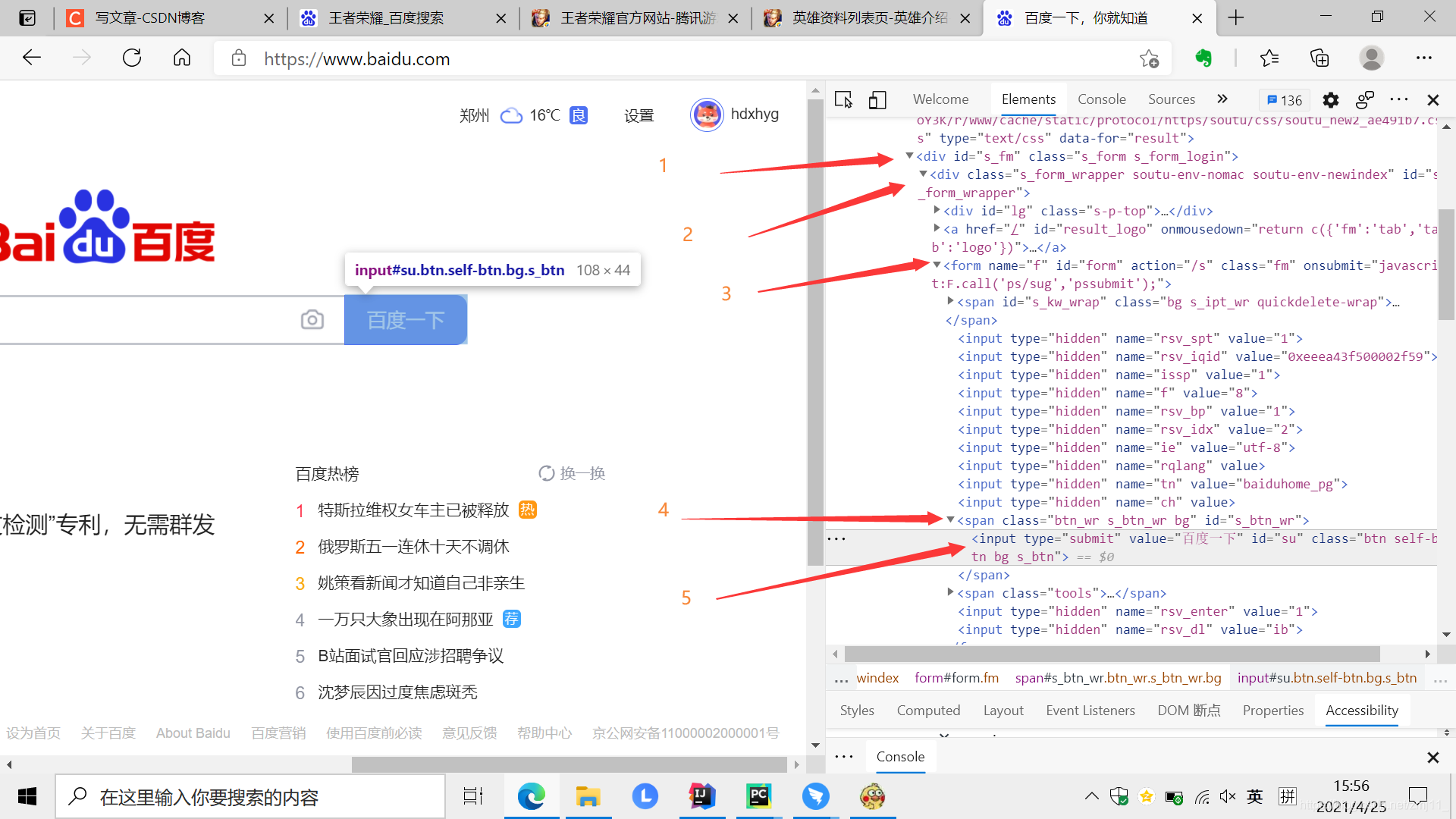
Task: Switch to the DevTools Console tab
Action: coord(1101,99)
